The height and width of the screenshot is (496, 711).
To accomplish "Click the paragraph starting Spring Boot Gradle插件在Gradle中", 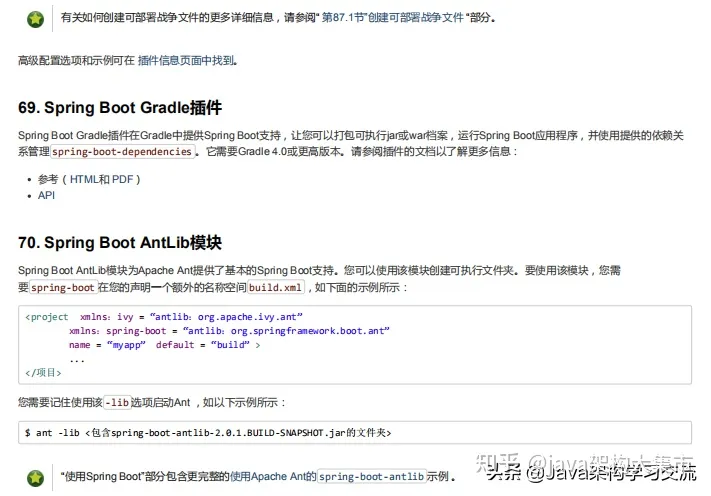I will [x=351, y=143].
